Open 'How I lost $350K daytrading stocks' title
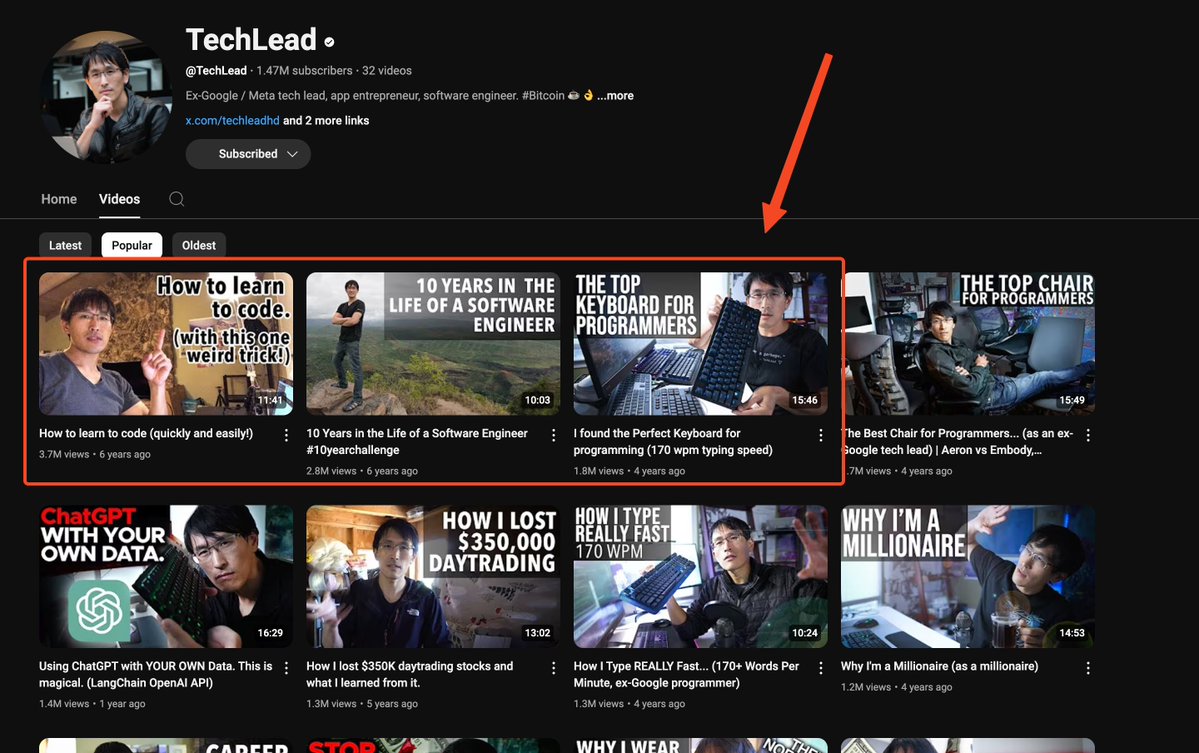 coord(410,674)
